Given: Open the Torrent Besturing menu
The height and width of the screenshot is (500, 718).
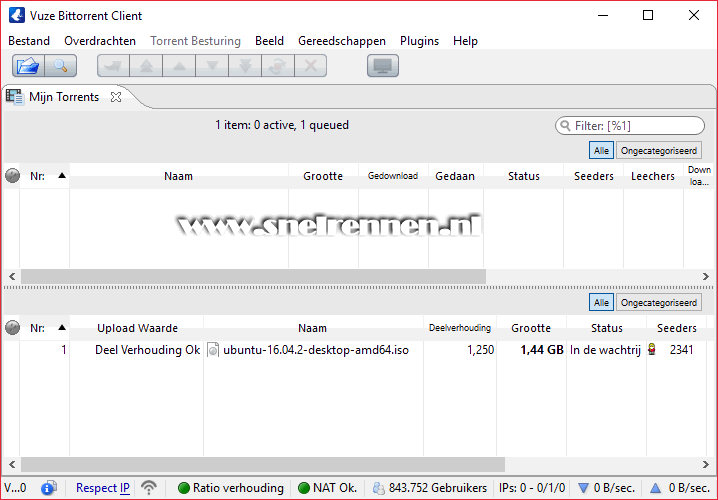Looking at the screenshot, I should coord(196,41).
